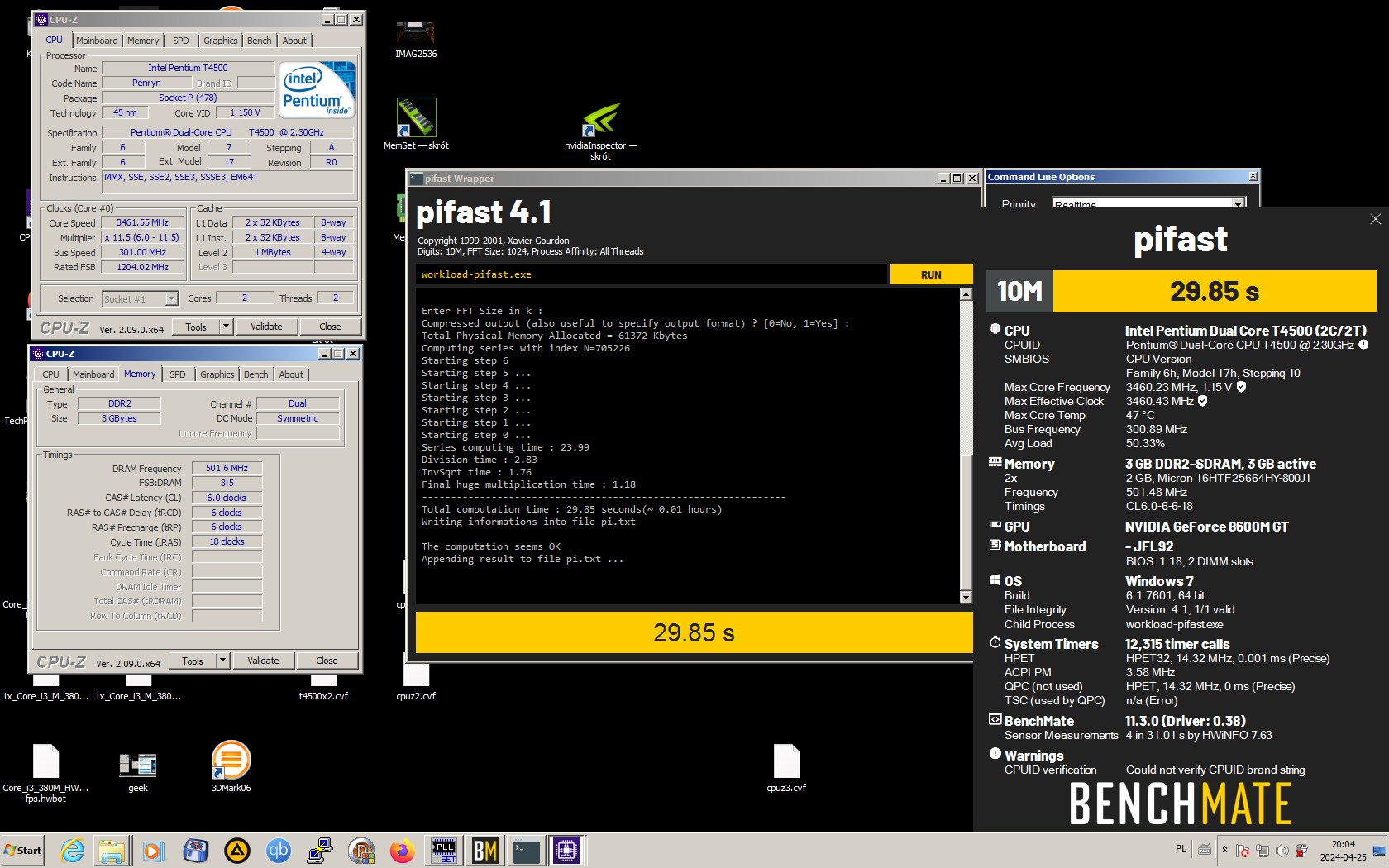
Task: Click the PL language indicator in taskbar
Action: [x=1181, y=849]
